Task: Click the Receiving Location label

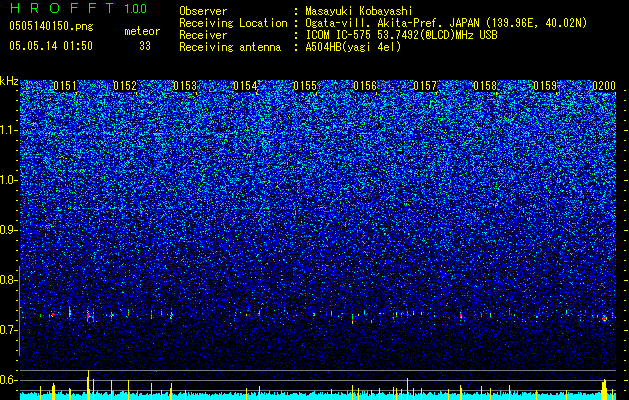Action: tap(233, 23)
